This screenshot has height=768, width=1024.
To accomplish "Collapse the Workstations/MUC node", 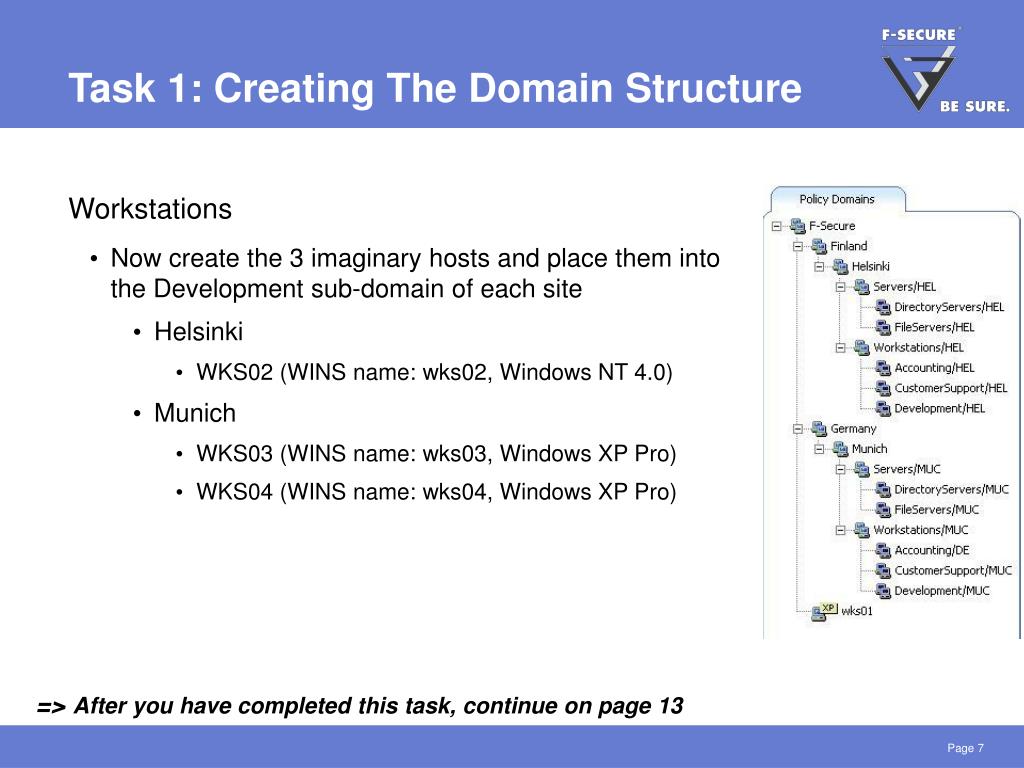I will click(x=841, y=530).
